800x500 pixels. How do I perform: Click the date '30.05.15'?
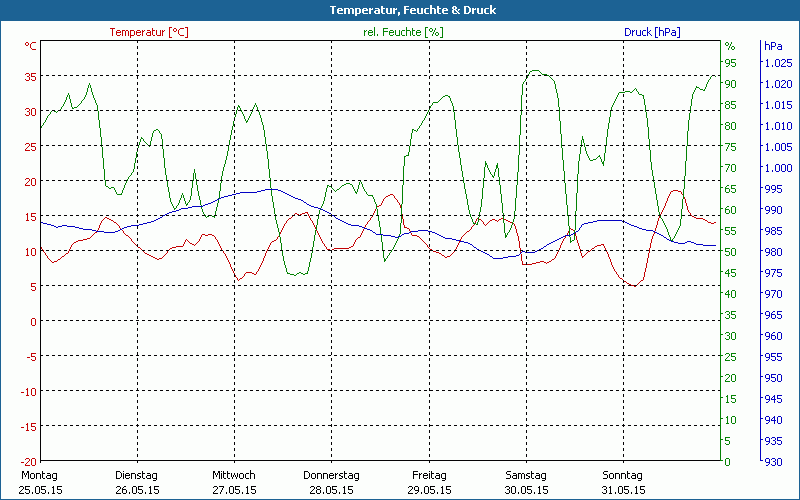pos(527,490)
